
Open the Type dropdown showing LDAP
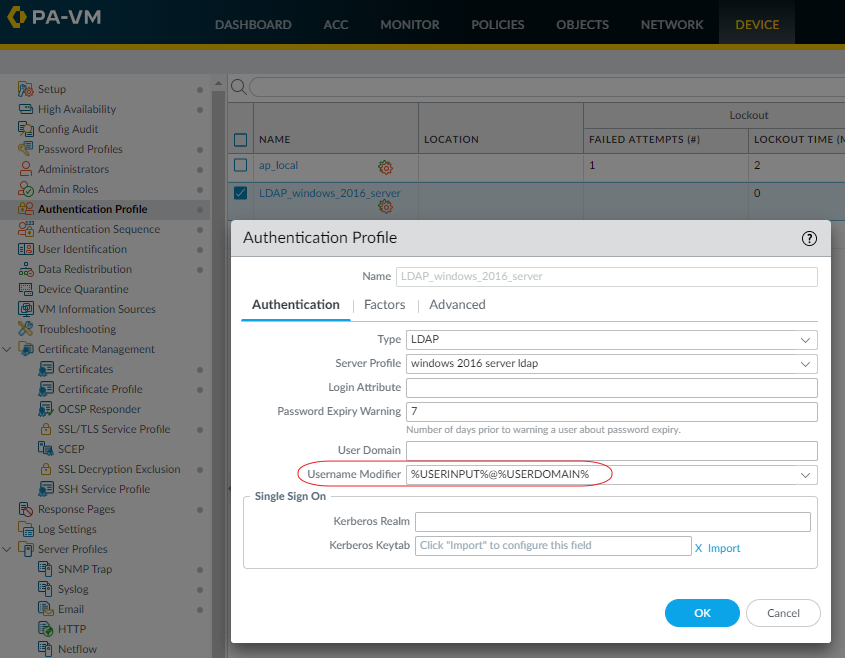pyautogui.click(x=611, y=340)
